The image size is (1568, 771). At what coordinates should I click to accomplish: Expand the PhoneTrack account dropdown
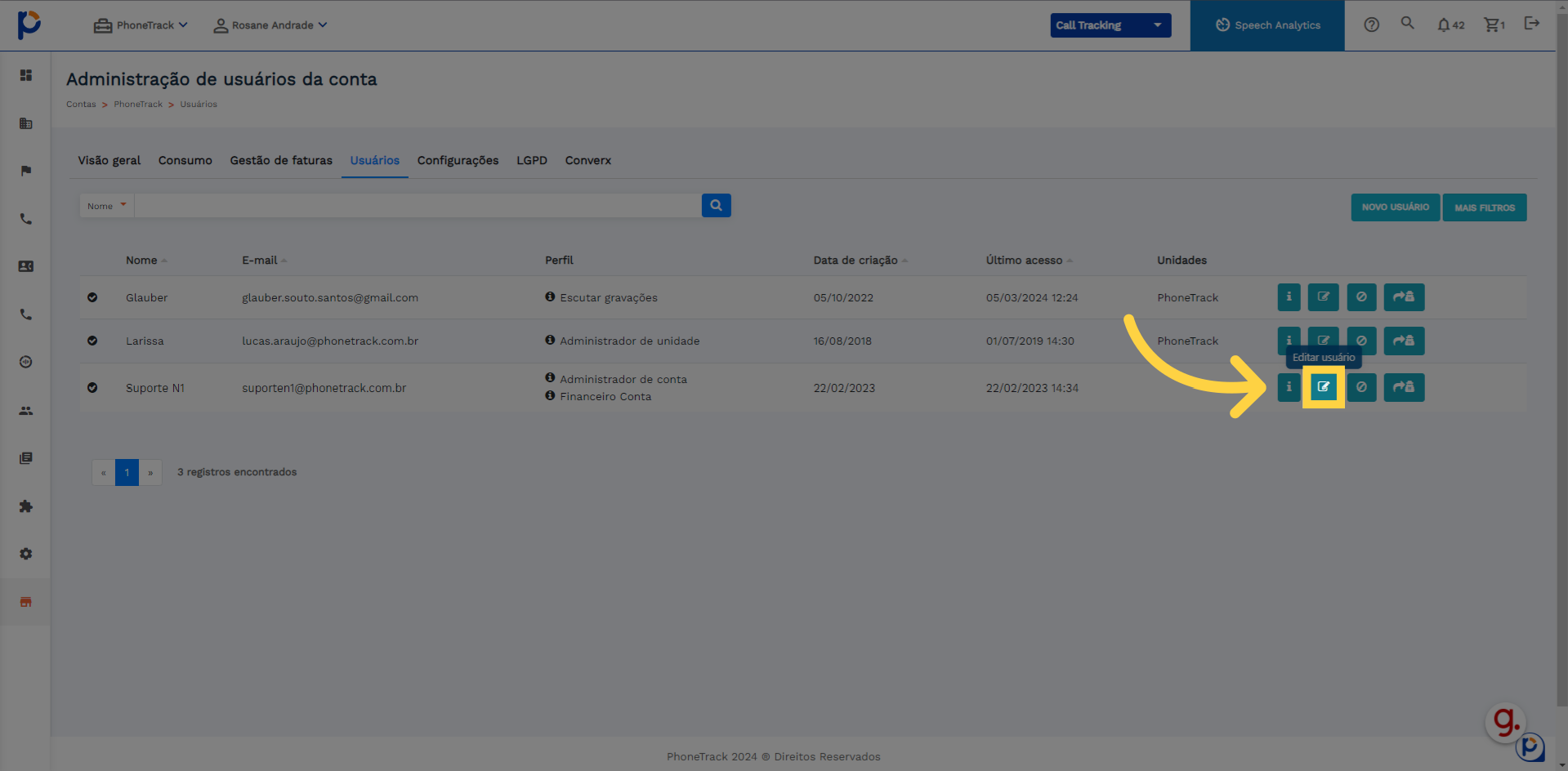point(141,25)
